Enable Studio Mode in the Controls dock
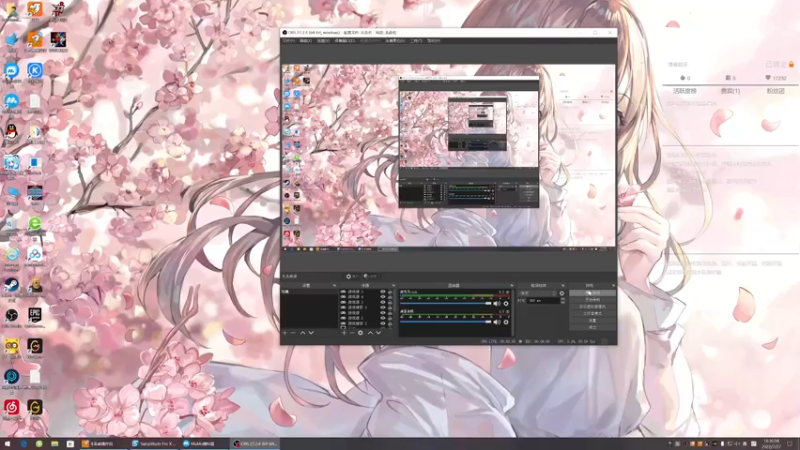 pos(592,313)
